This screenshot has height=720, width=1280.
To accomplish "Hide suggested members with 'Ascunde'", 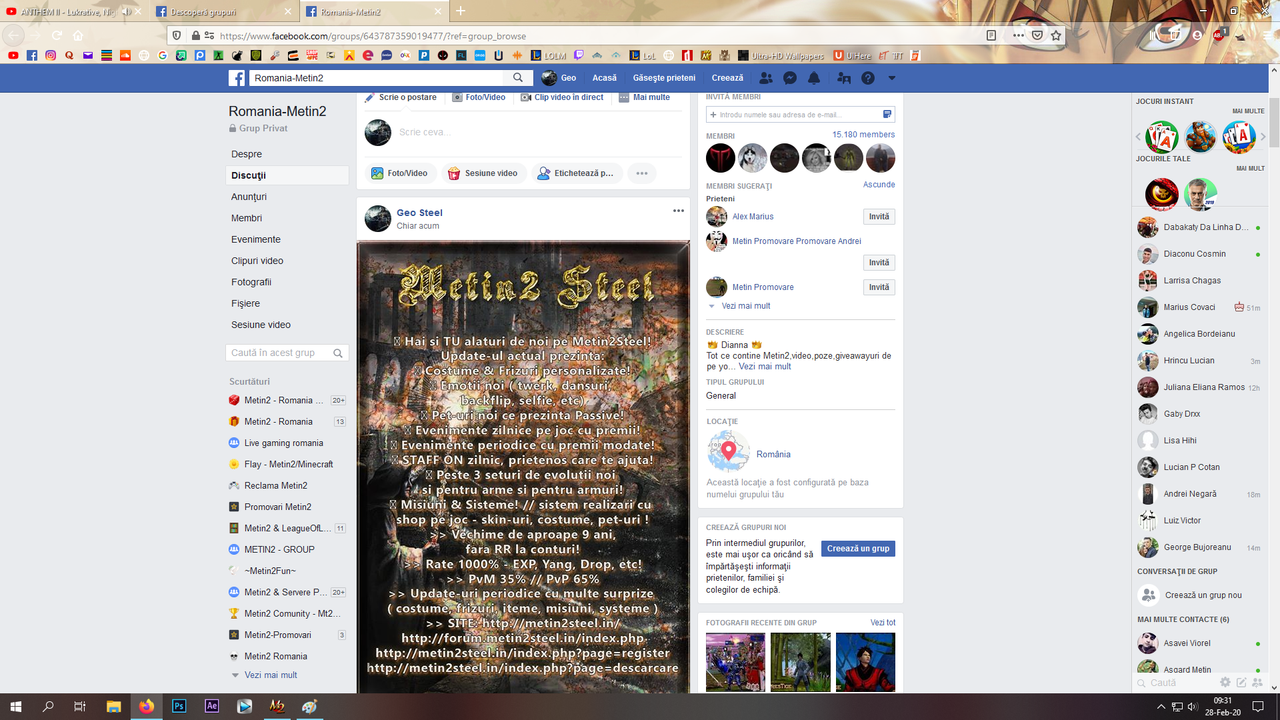I will (879, 185).
